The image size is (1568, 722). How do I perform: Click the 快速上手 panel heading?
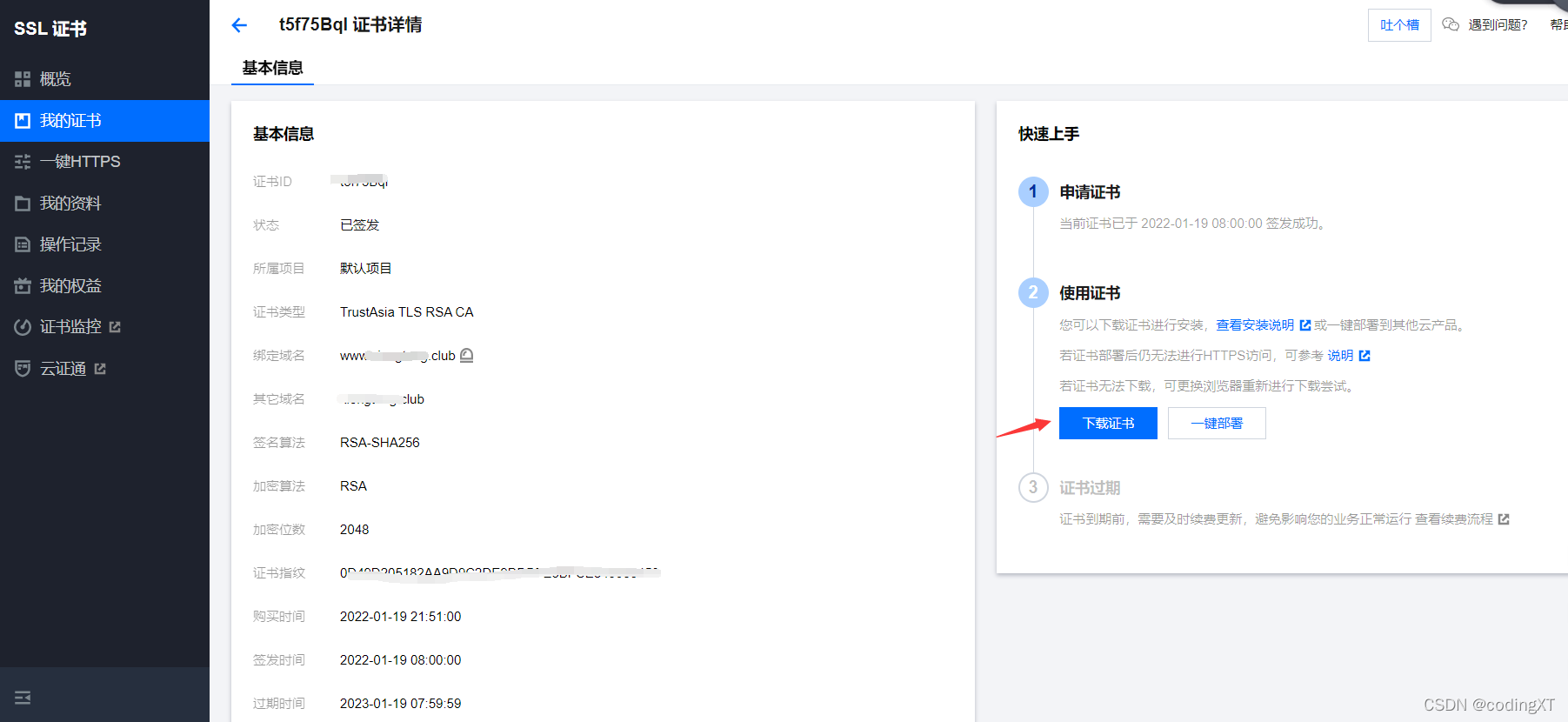click(x=1049, y=134)
